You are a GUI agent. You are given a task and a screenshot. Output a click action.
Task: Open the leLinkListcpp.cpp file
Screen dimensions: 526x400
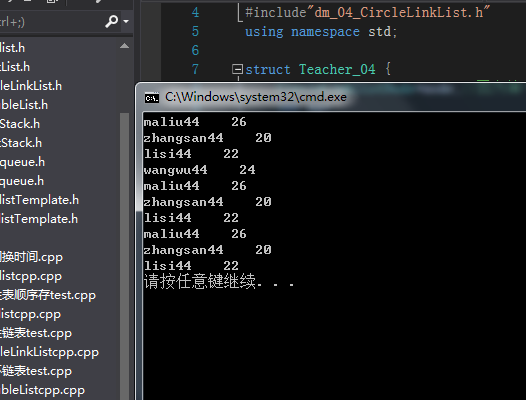[x=50, y=352]
